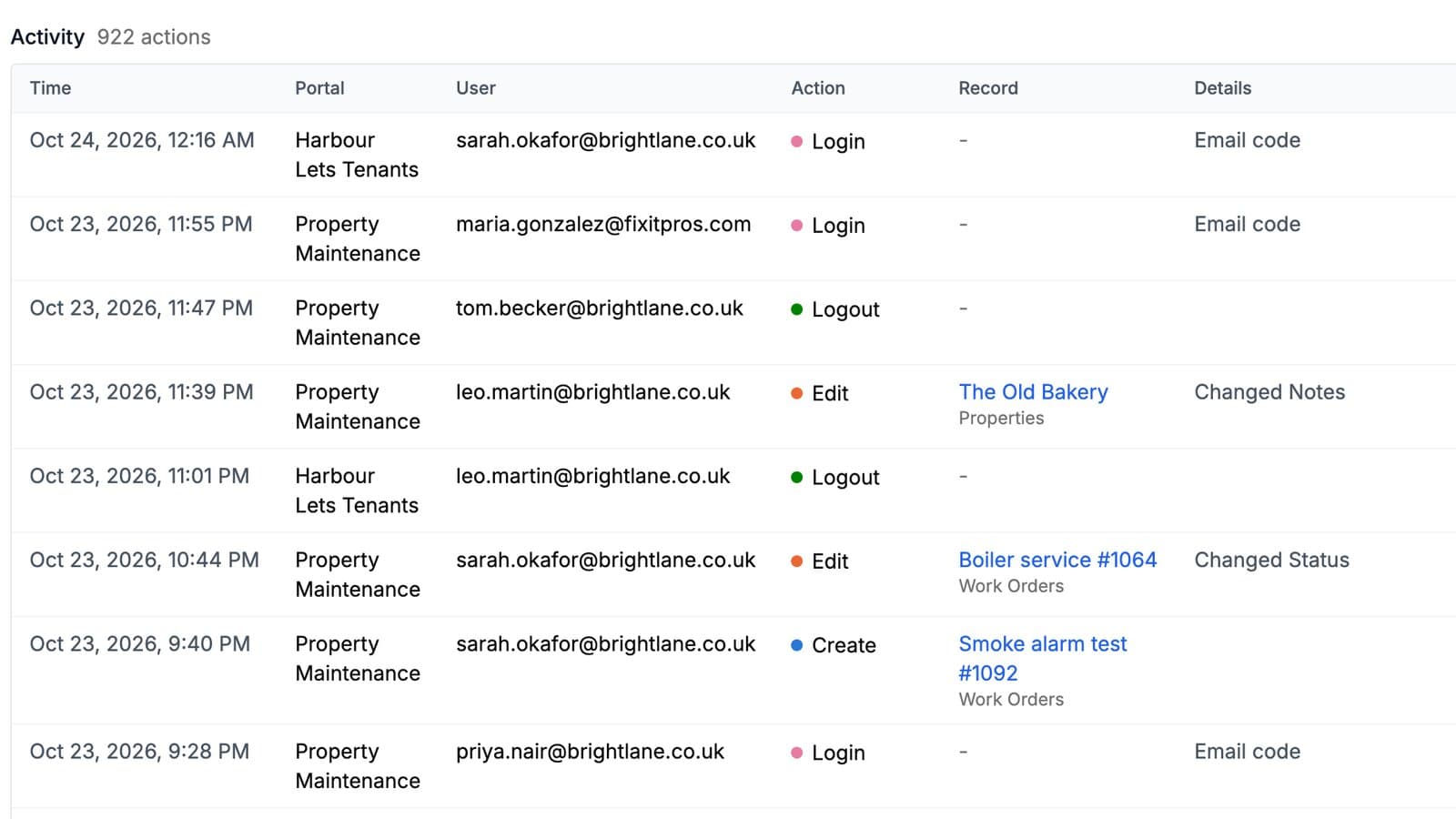Click Logout action in 11:47 PM row
1456x819 pixels.
[835, 309]
